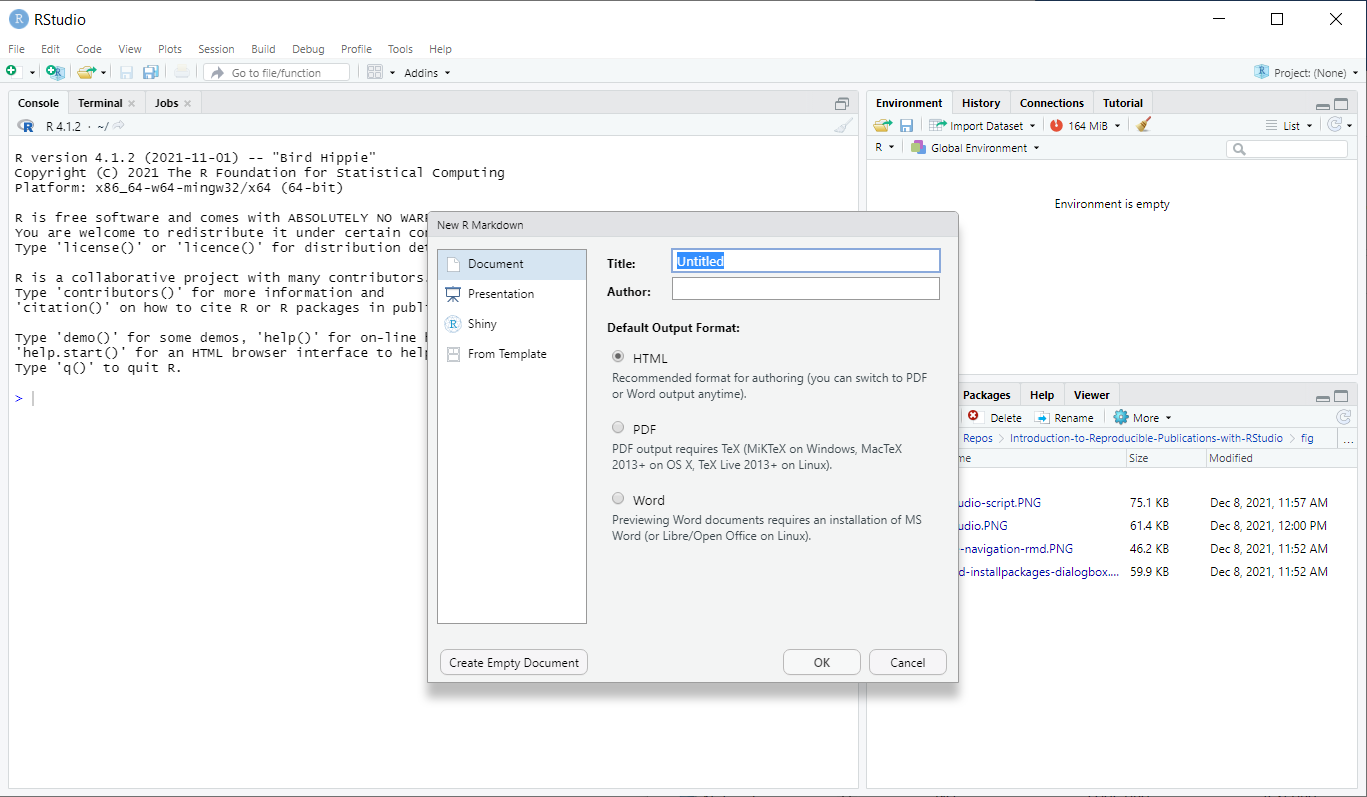Click the Introduction-to-Reproducible-Publications-with-RStudio breadcrumb
Screen dimensions: 1367x797
coord(1146,438)
